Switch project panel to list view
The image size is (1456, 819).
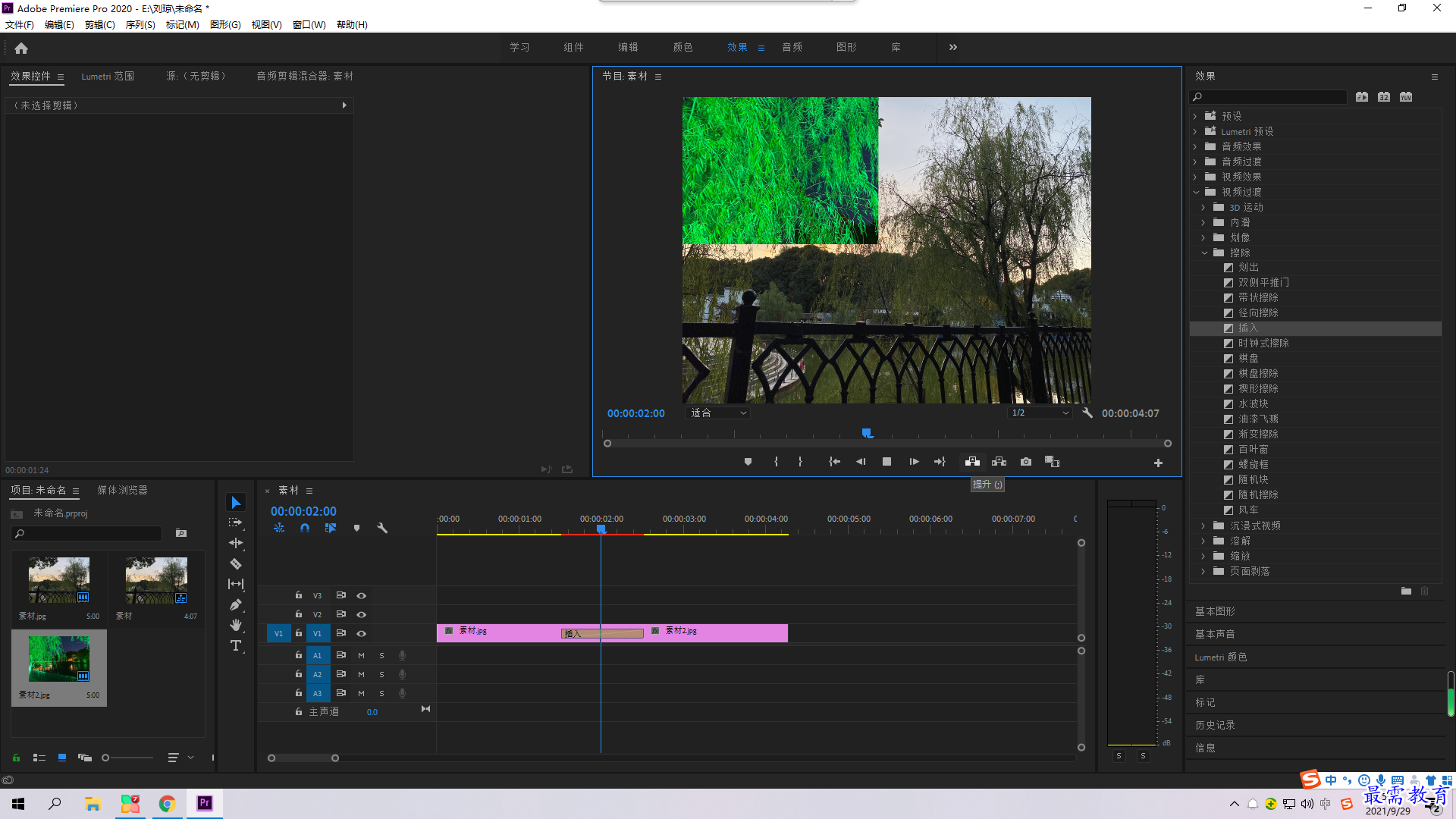[39, 758]
